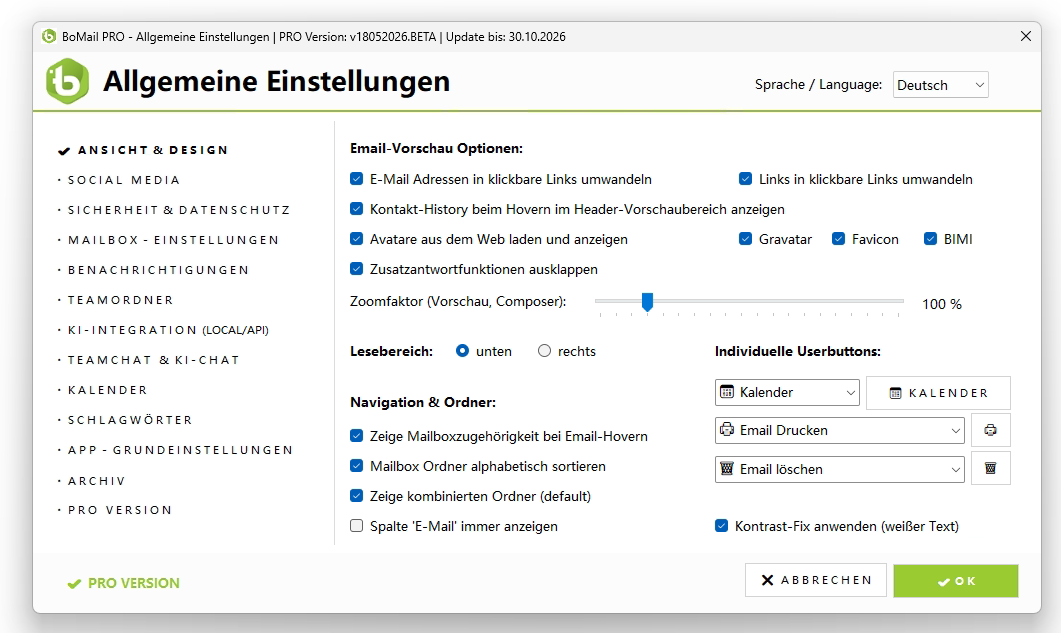Select Kalender in the sidebar menu
The height and width of the screenshot is (633, 1061).
click(108, 390)
